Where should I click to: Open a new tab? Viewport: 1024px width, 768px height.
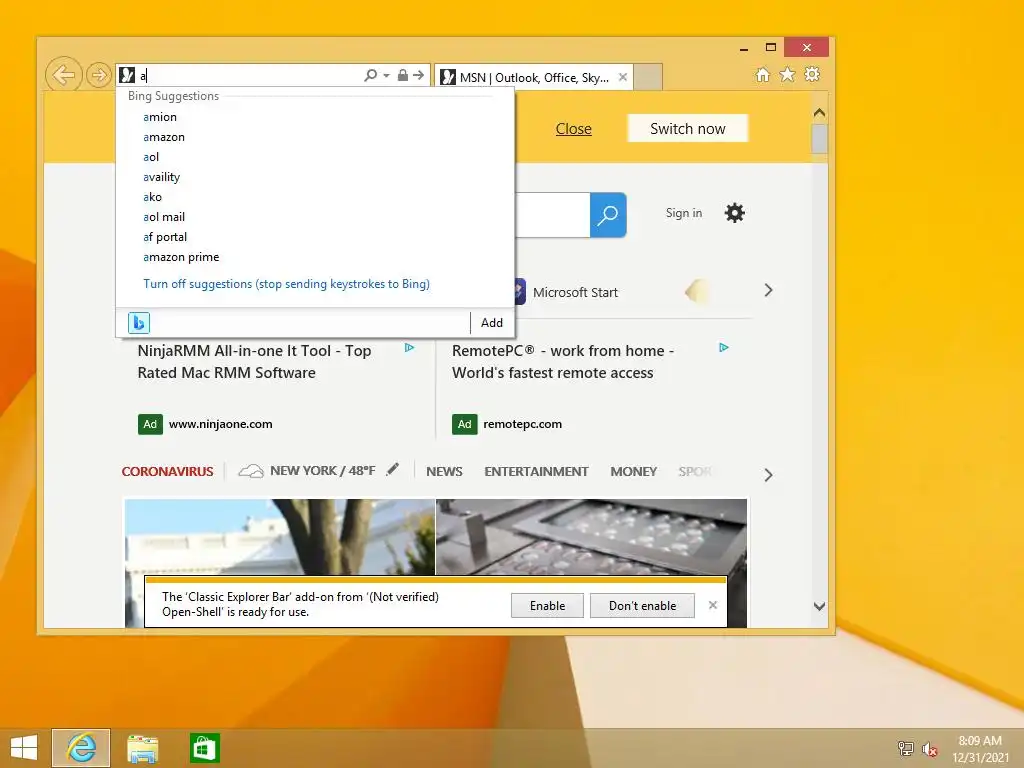pos(648,77)
